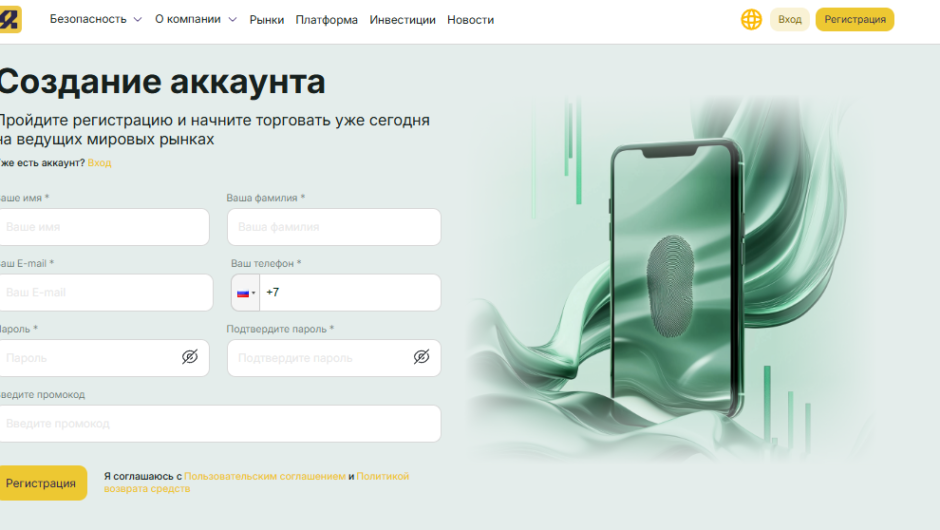Image resolution: width=940 pixels, height=530 pixels.
Task: Navigate to Новости
Action: 470,20
